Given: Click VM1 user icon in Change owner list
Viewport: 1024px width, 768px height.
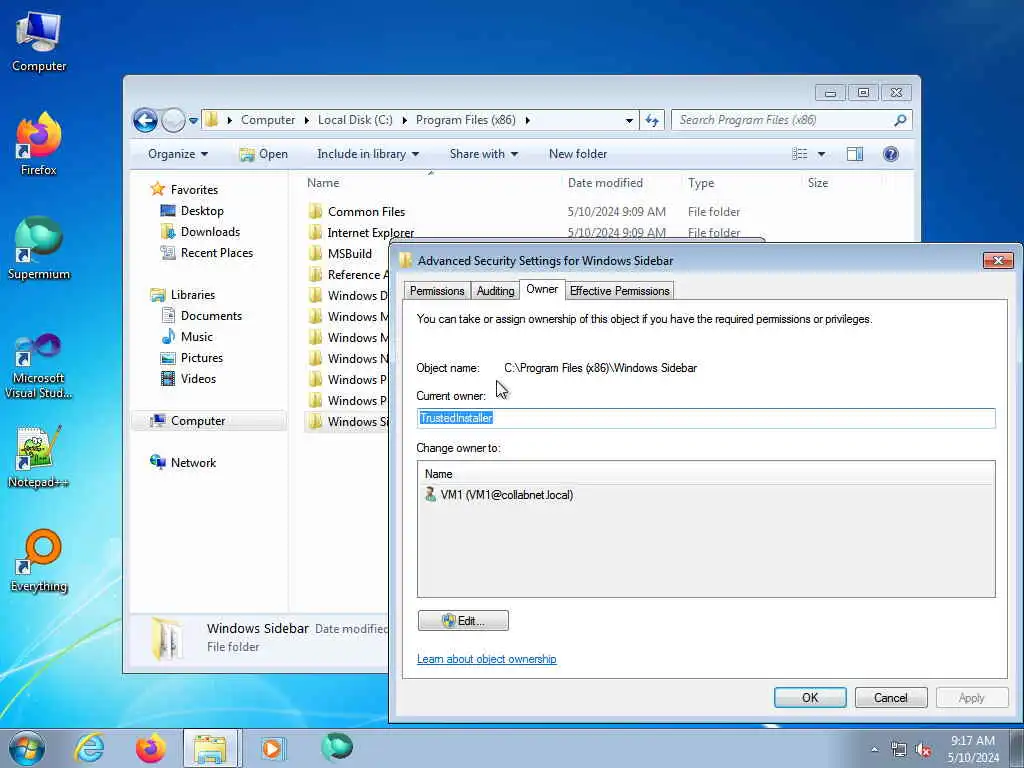Looking at the screenshot, I should point(430,494).
